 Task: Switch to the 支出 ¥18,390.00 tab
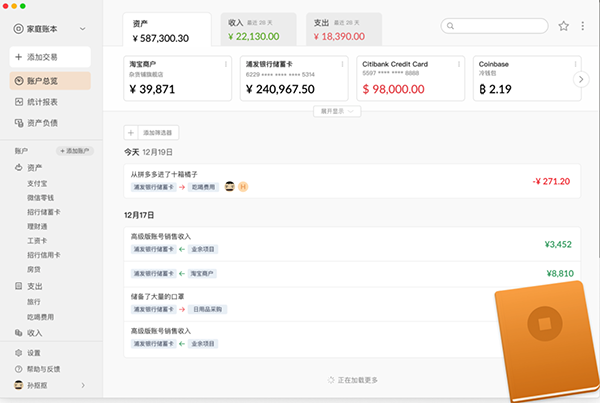(x=344, y=29)
